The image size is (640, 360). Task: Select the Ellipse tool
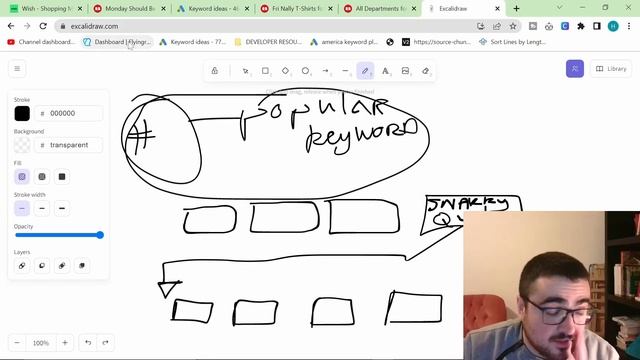click(x=305, y=71)
